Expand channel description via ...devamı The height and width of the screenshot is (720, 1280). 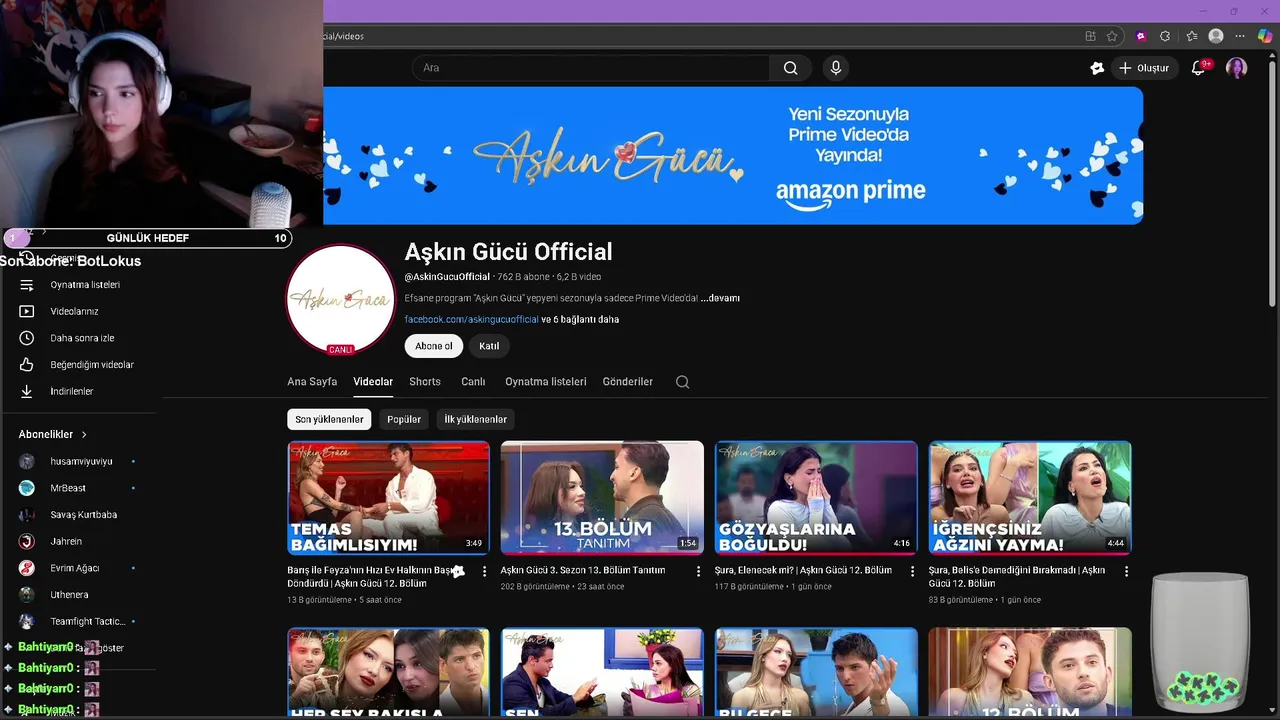coord(720,298)
